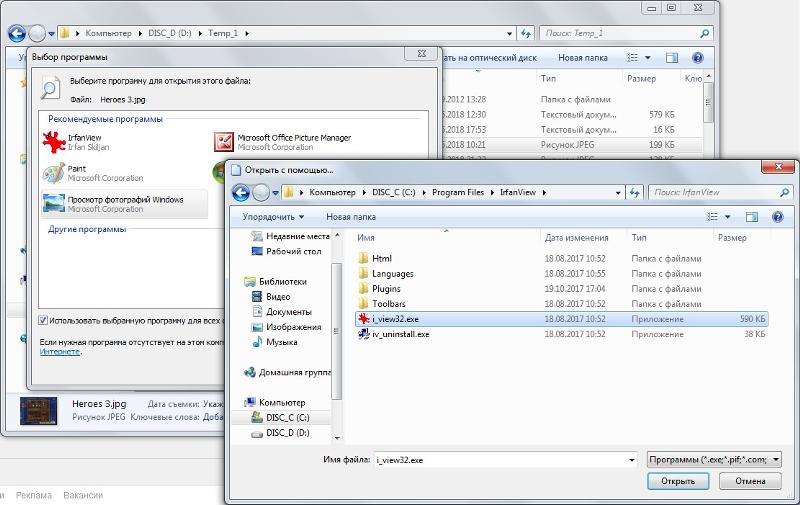Click the Открыть button

pyautogui.click(x=678, y=481)
